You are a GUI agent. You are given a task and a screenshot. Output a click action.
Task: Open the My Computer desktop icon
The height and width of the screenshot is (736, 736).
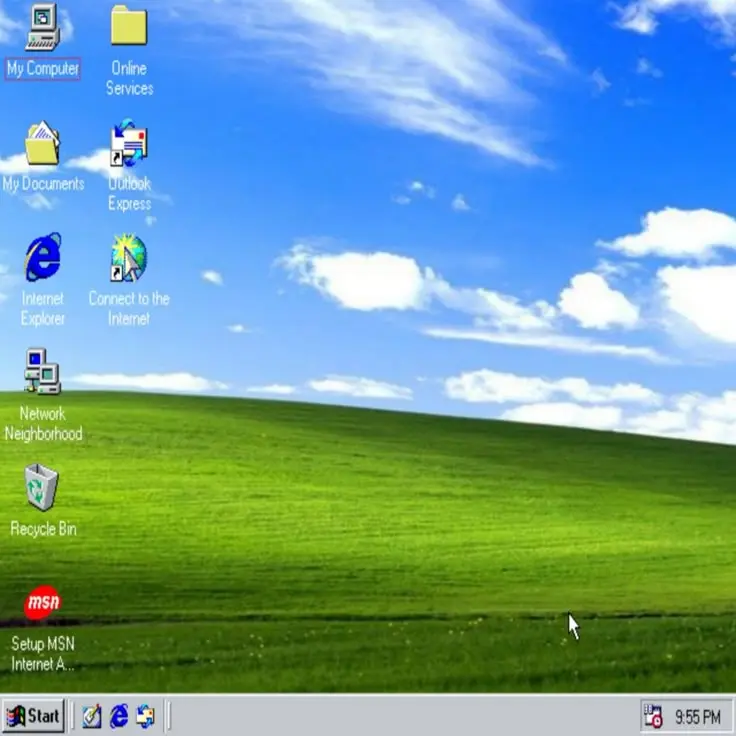[42, 28]
